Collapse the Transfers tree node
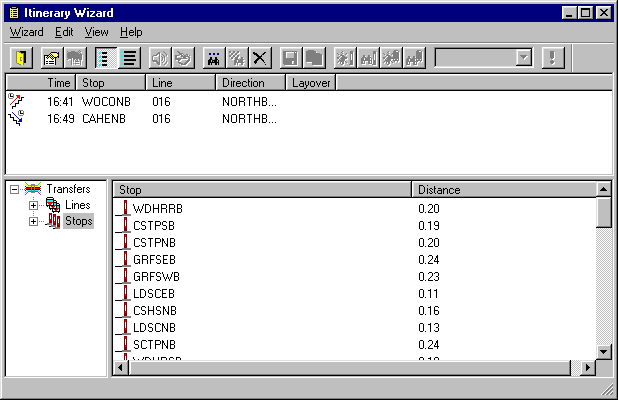 click(14, 189)
